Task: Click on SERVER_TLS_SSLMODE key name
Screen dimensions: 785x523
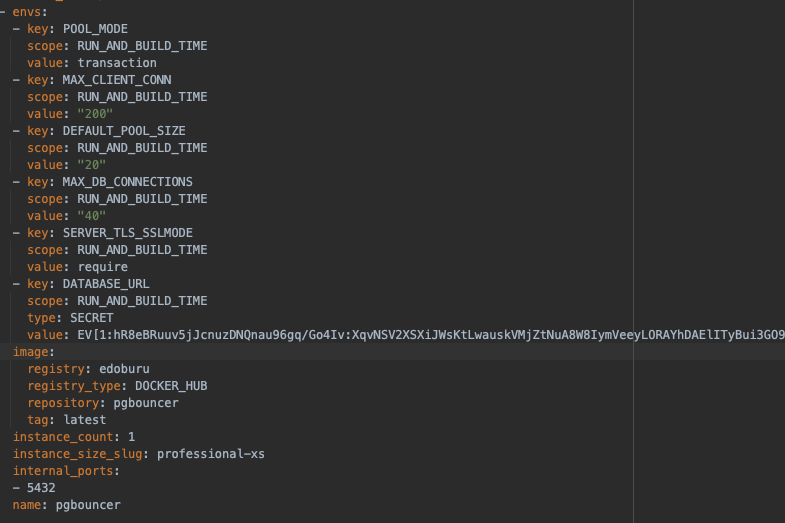Action: [128, 233]
